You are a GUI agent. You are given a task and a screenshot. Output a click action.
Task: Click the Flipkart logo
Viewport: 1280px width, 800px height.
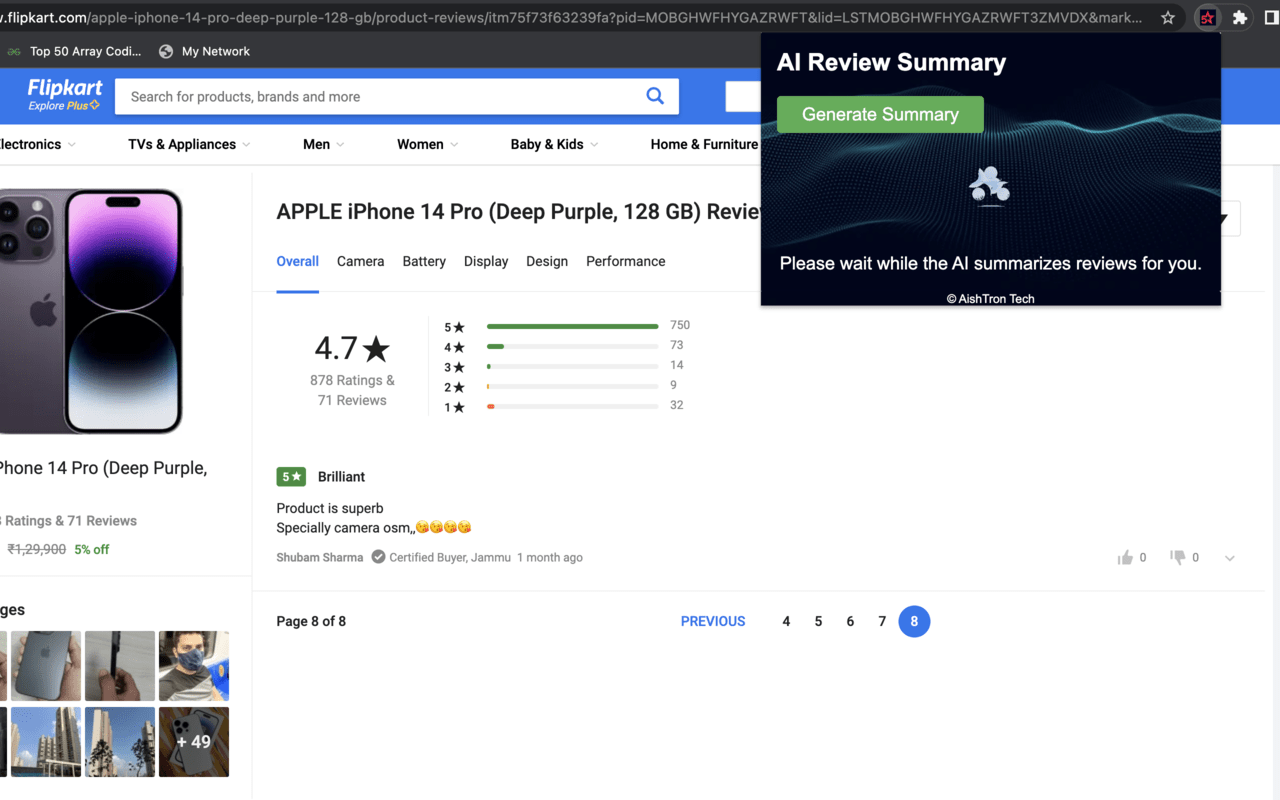[x=64, y=88]
